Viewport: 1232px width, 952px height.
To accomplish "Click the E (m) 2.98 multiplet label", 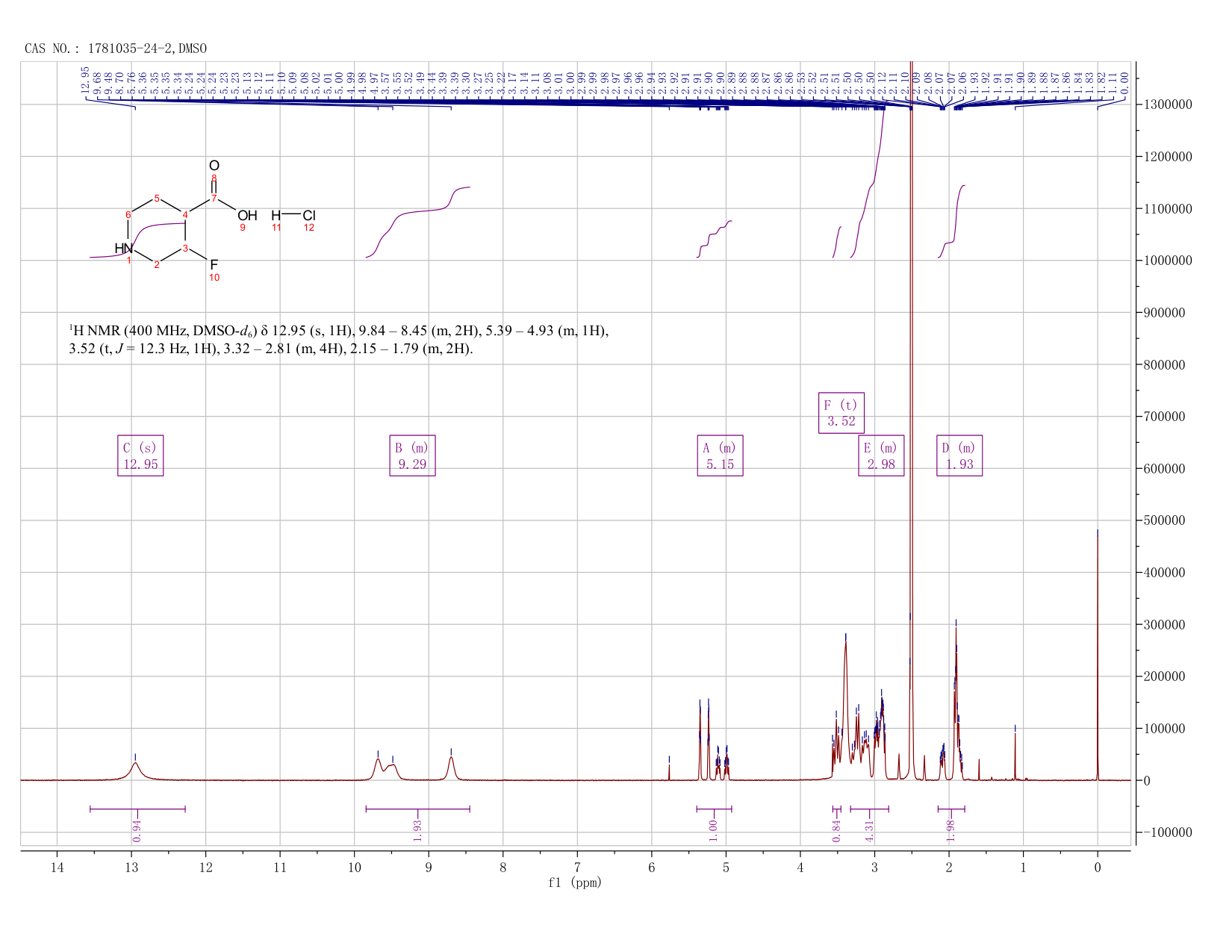I will click(x=881, y=455).
